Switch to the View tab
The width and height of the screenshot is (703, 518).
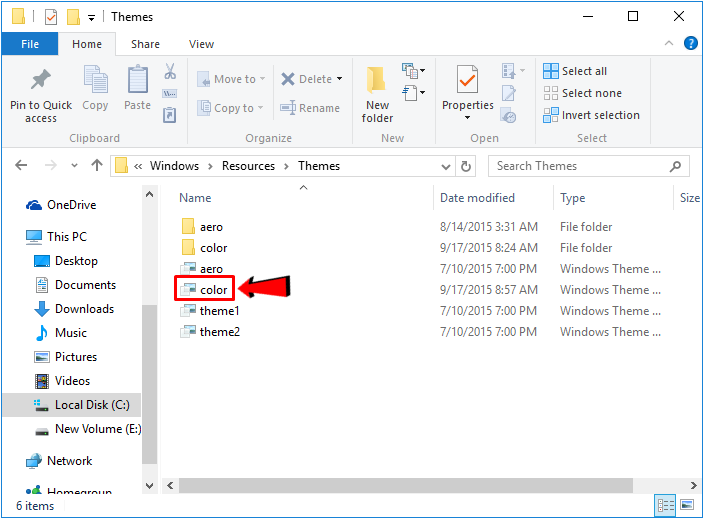click(x=201, y=44)
